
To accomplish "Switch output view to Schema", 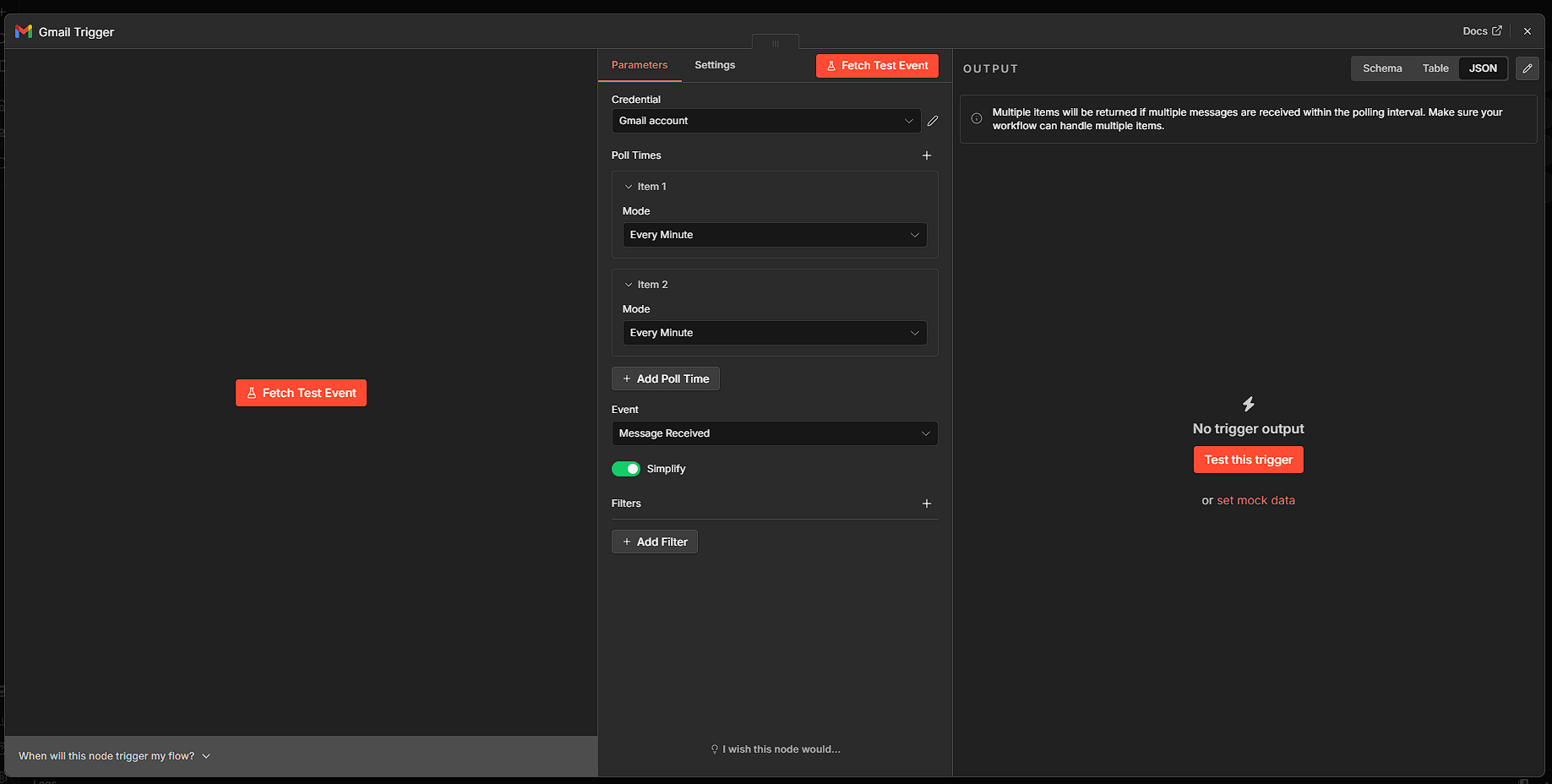I will pos(1381,68).
